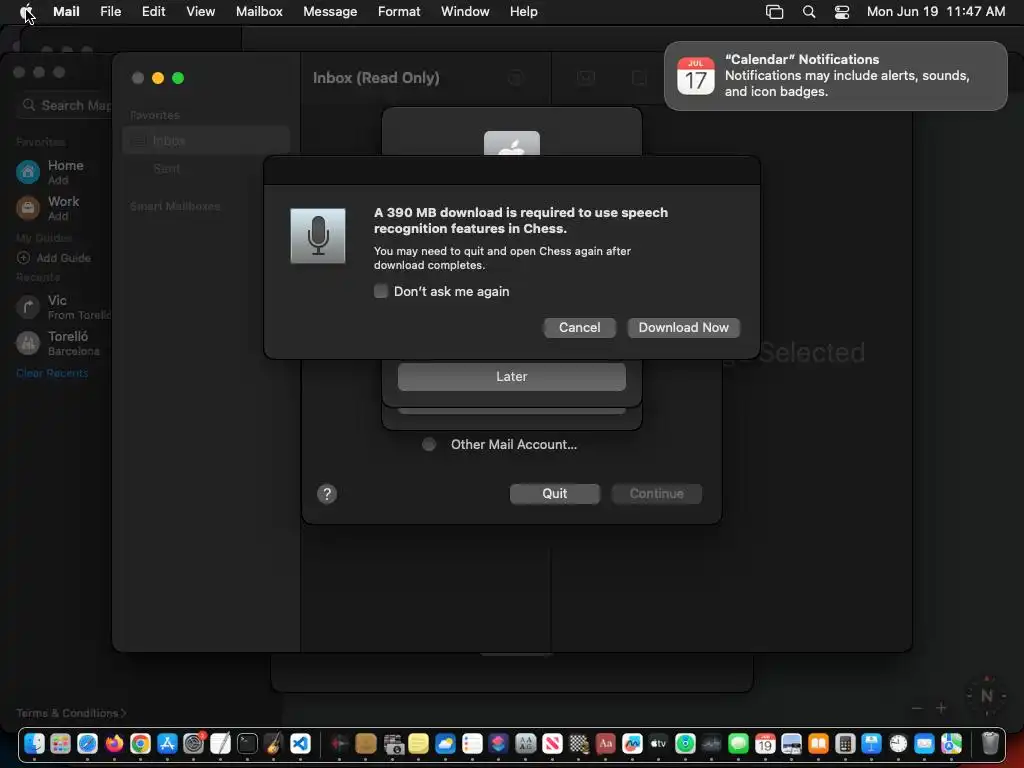The image size is (1024, 768).
Task: Open Font Book from the Dock
Action: [x=526, y=743]
